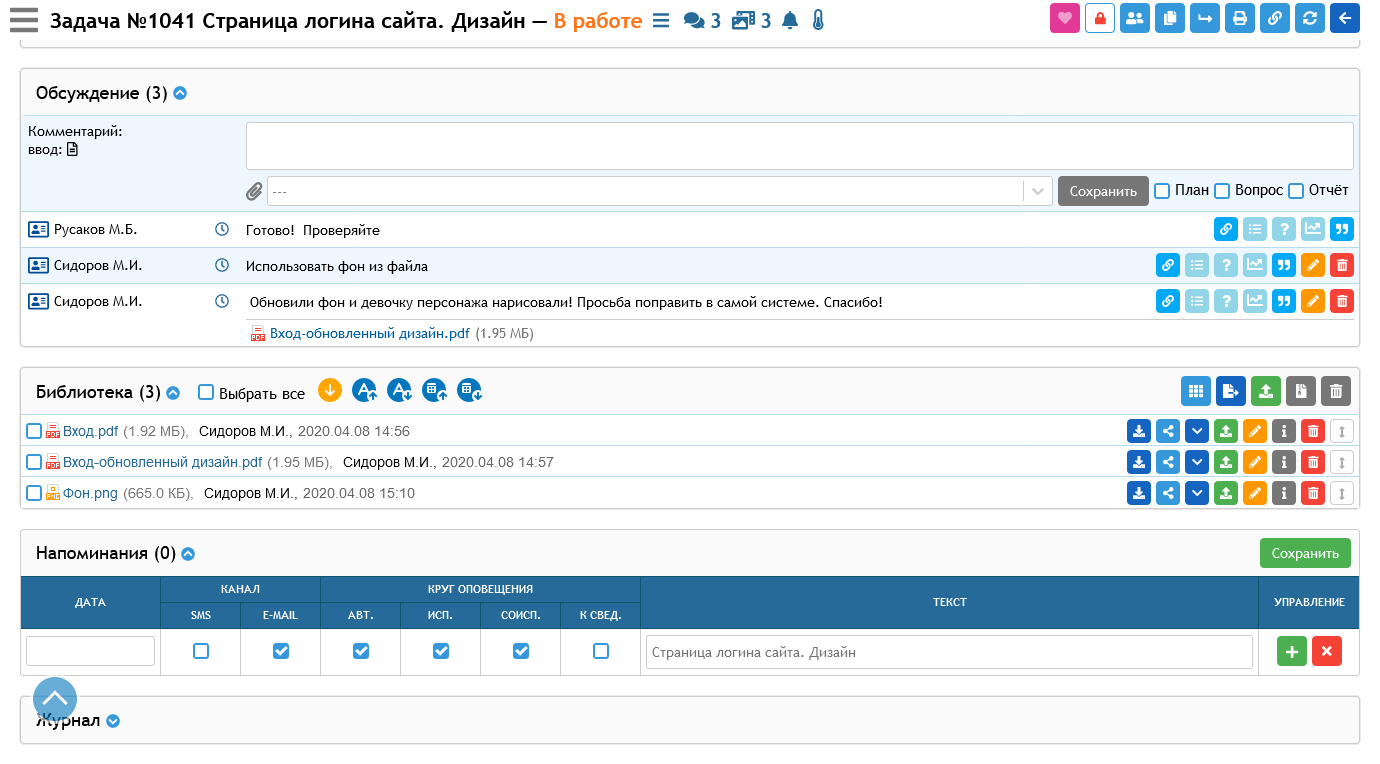
Task: Click the red lock icon
Action: click(1100, 18)
